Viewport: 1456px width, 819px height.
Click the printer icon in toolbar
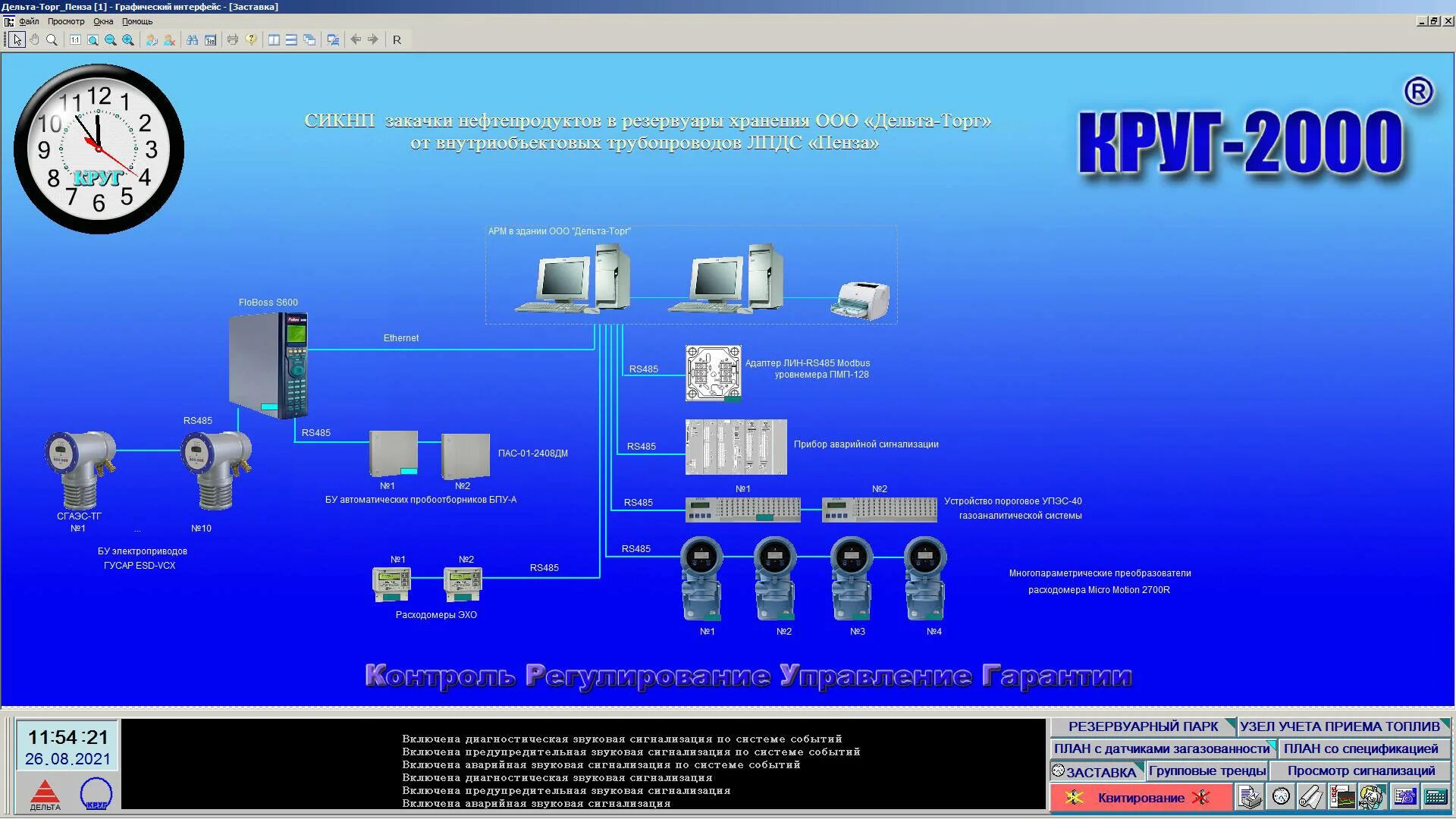(233, 39)
